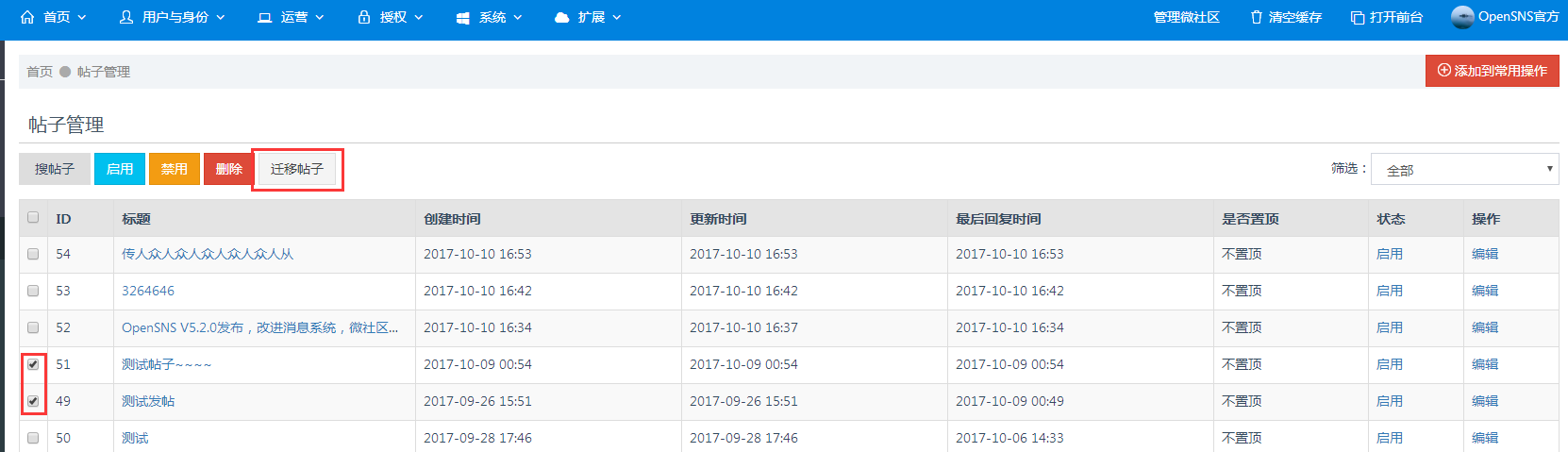Click 编辑 for post ID 49
This screenshot has width=1568, height=452.
coord(1485,401)
